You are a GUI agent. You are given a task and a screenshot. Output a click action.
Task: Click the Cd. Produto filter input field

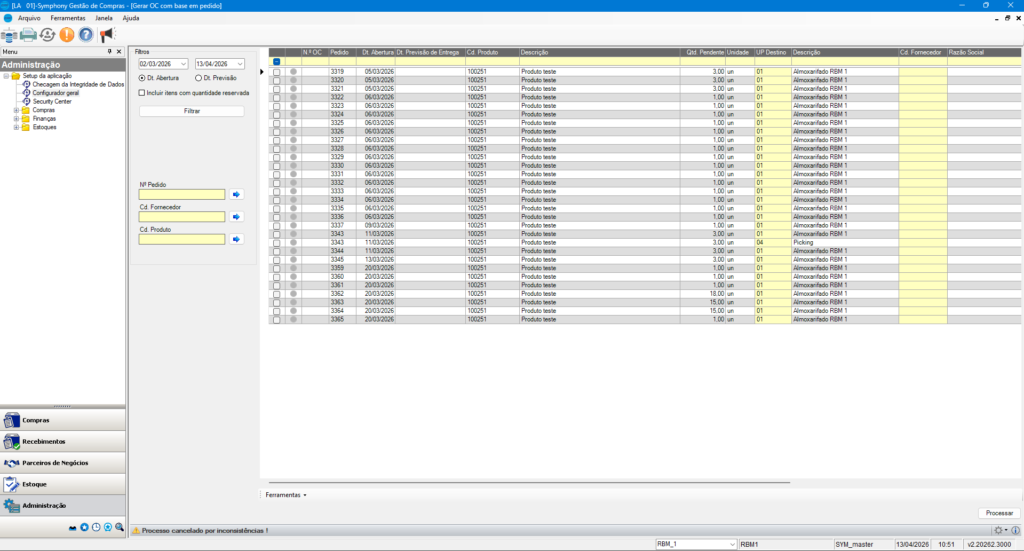point(182,239)
